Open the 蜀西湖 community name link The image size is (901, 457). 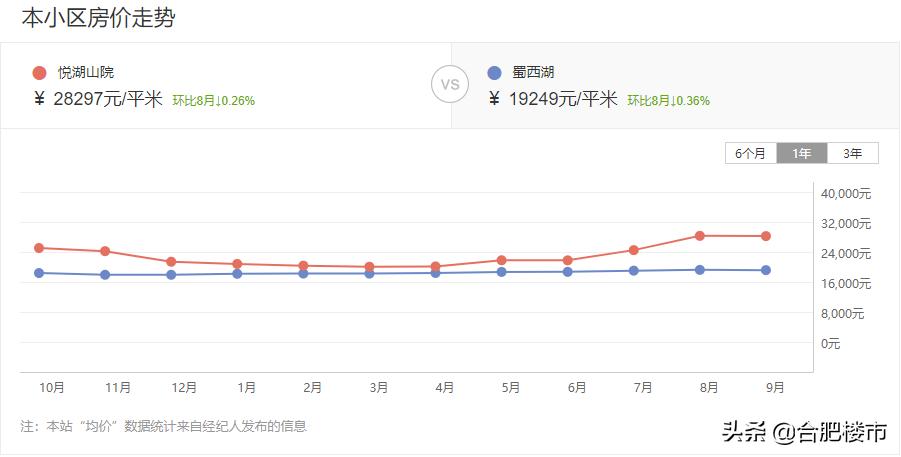click(x=535, y=73)
